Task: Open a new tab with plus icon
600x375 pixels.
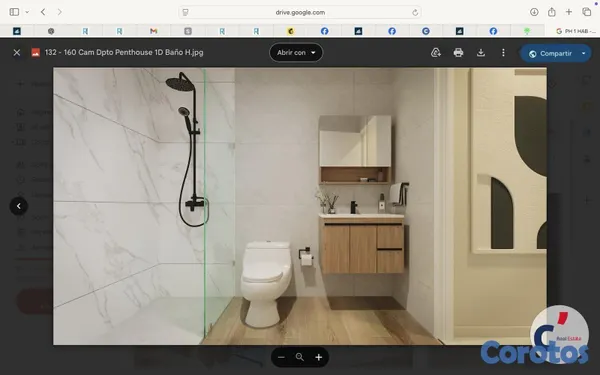Action: tap(569, 12)
